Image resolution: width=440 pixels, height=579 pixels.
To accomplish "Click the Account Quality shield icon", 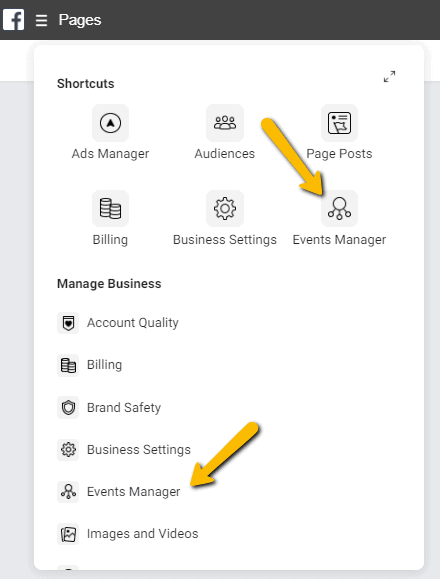I will pos(68,323).
